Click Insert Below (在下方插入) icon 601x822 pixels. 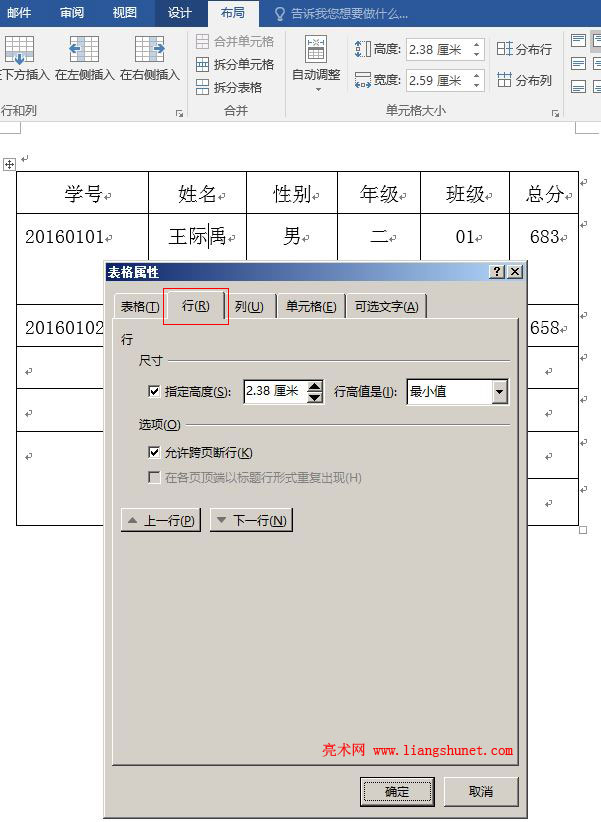point(19,50)
